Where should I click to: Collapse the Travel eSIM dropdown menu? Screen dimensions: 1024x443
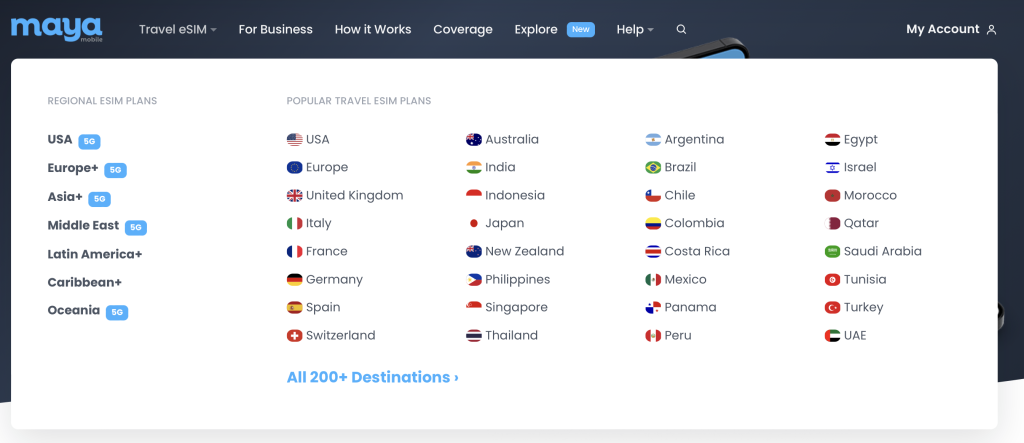point(178,29)
